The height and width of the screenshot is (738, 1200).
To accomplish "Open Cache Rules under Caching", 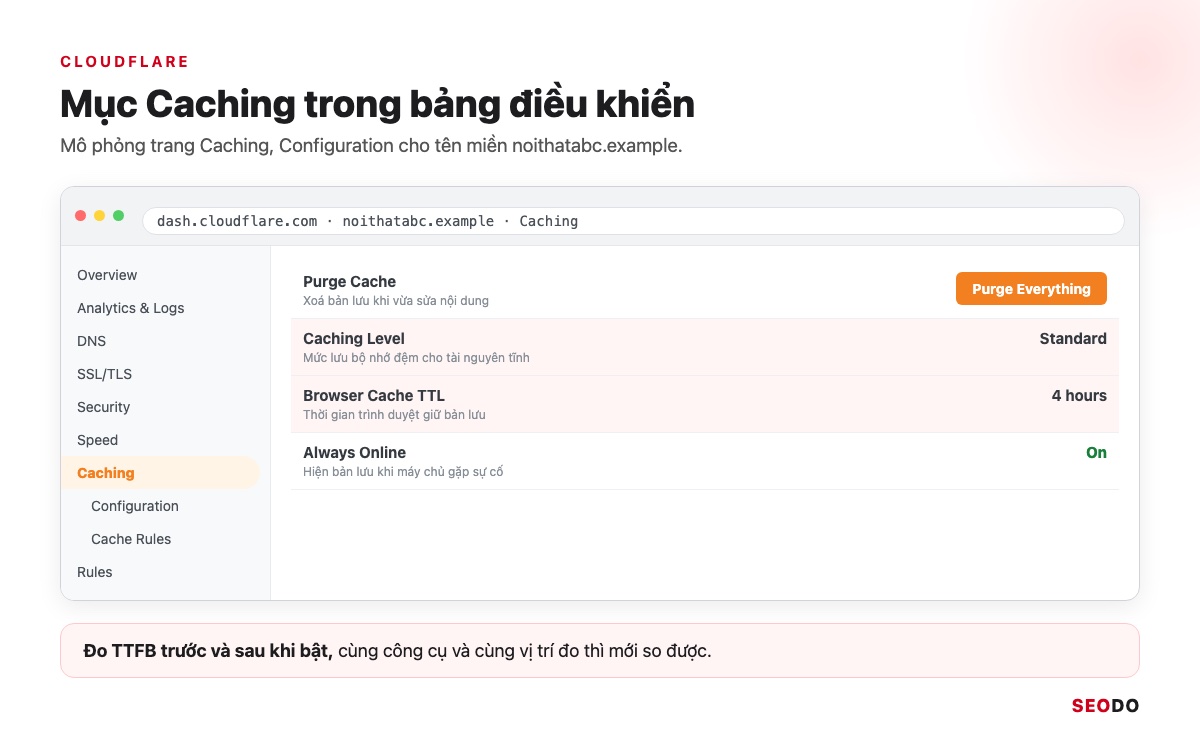I will point(131,539).
